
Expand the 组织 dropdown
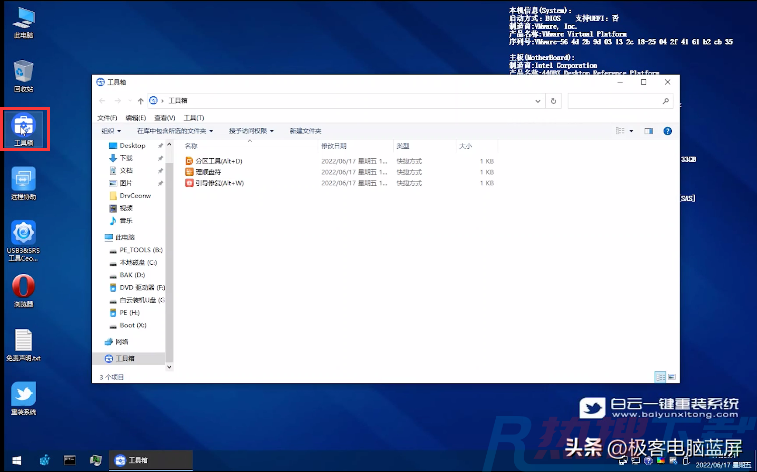point(111,131)
